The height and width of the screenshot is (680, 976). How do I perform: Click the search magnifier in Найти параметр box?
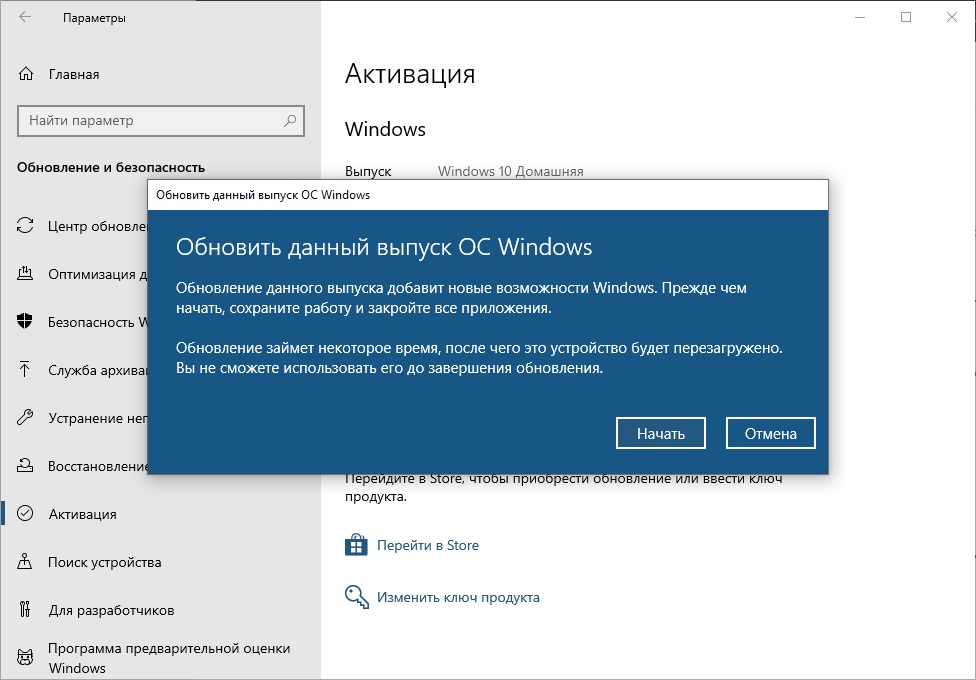[x=290, y=120]
